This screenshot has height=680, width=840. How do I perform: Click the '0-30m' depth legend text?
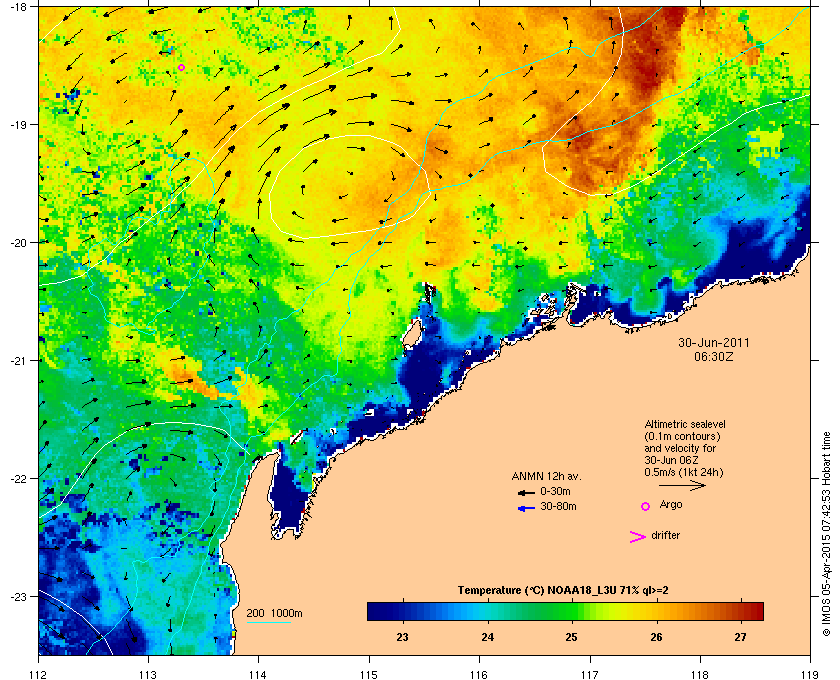point(555,491)
